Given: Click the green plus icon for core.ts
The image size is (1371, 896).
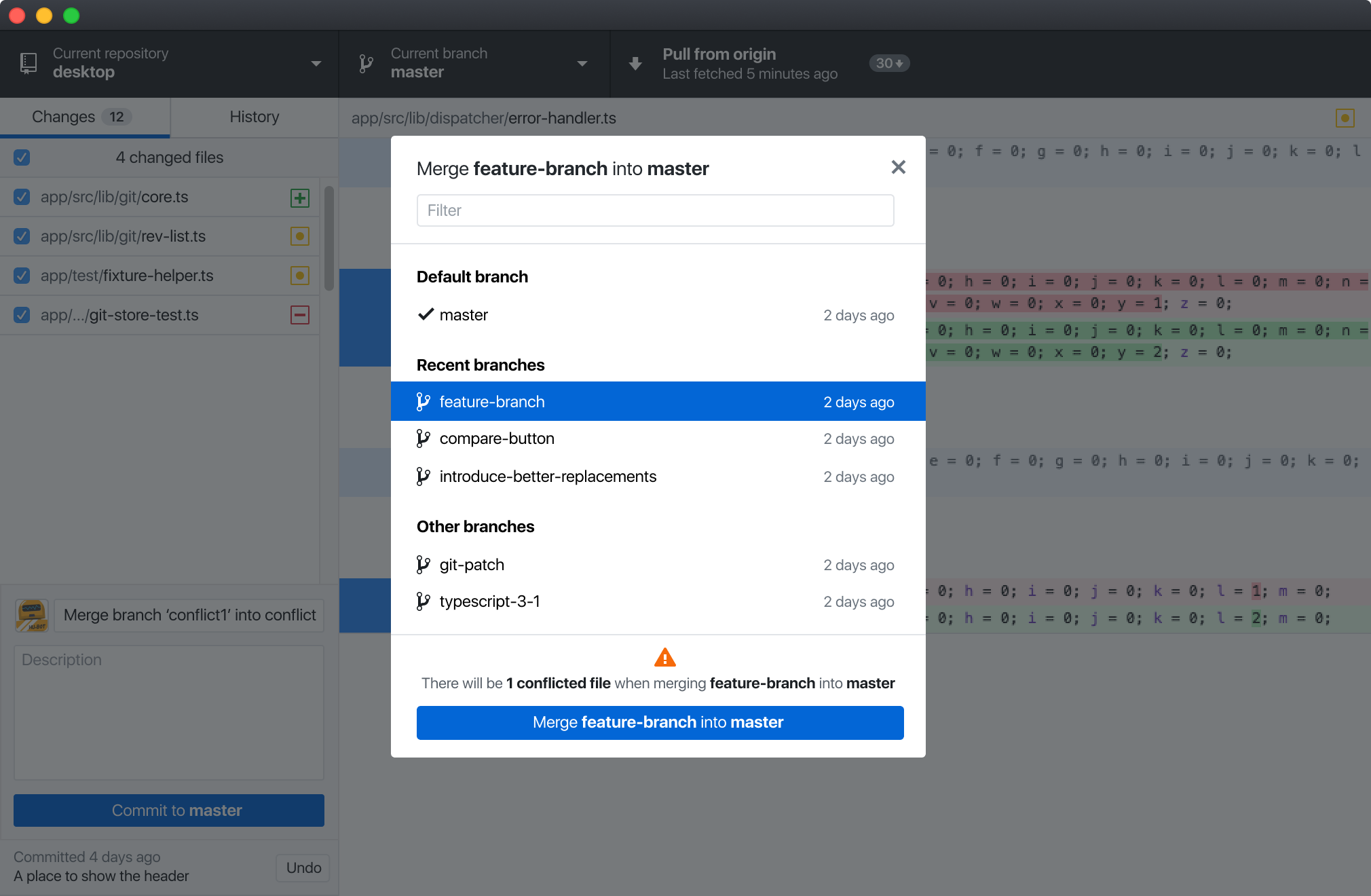Looking at the screenshot, I should click(299, 198).
